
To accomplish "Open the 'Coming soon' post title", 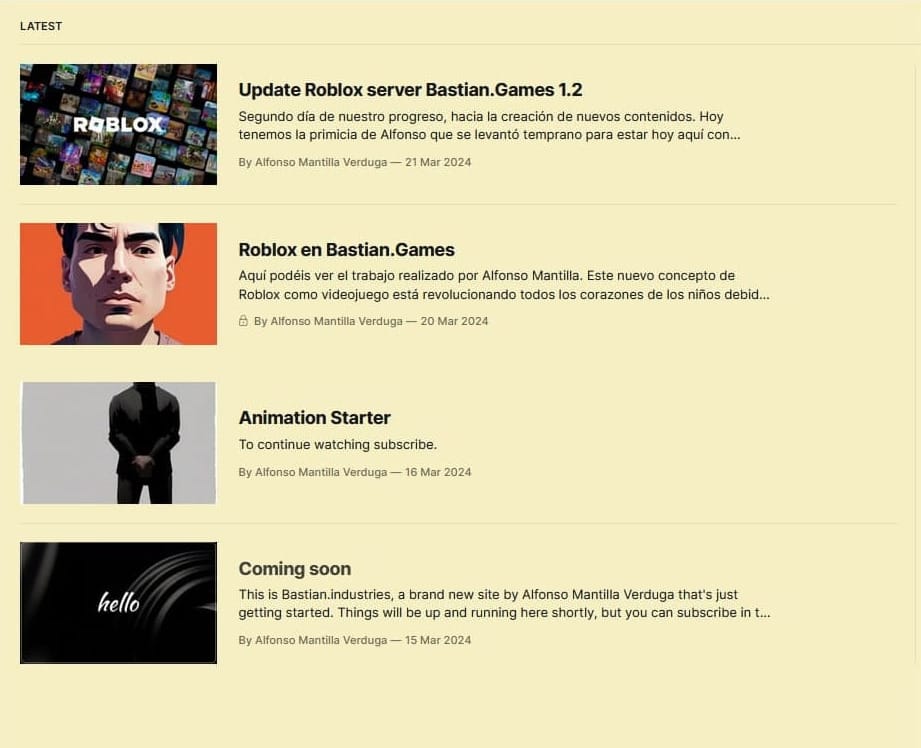I will tap(295, 569).
